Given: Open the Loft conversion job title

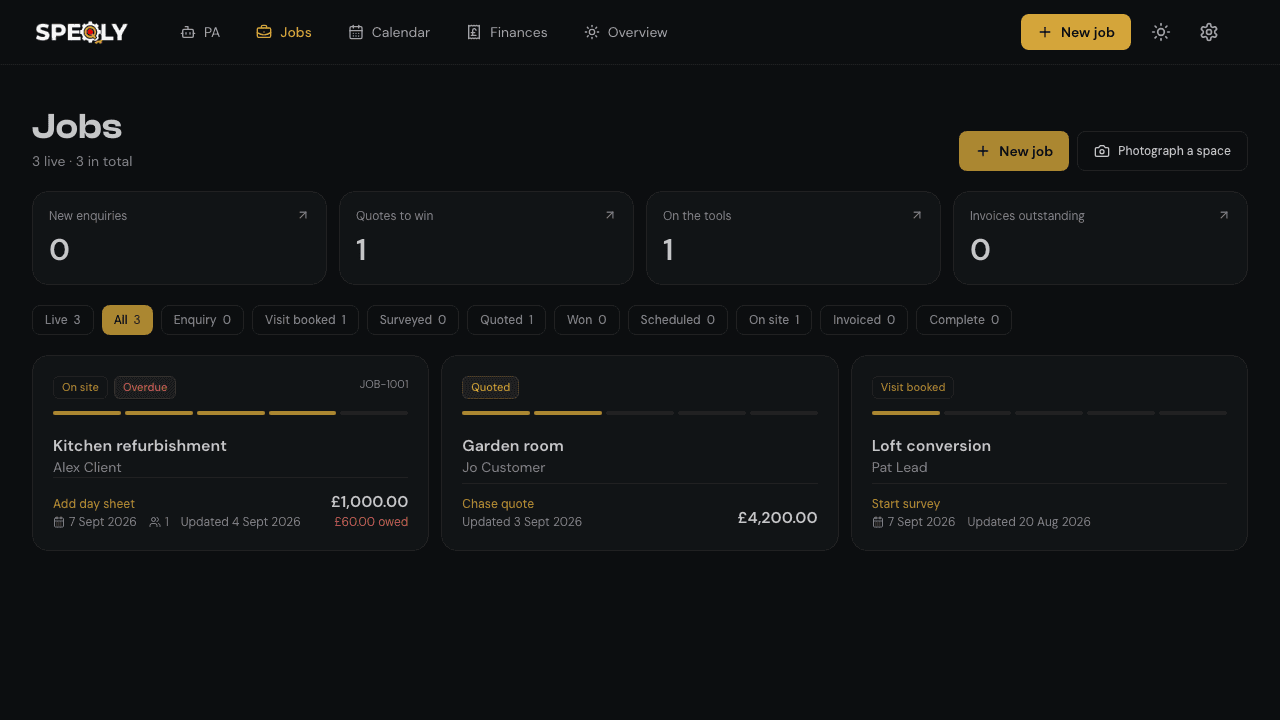Looking at the screenshot, I should pos(931,446).
